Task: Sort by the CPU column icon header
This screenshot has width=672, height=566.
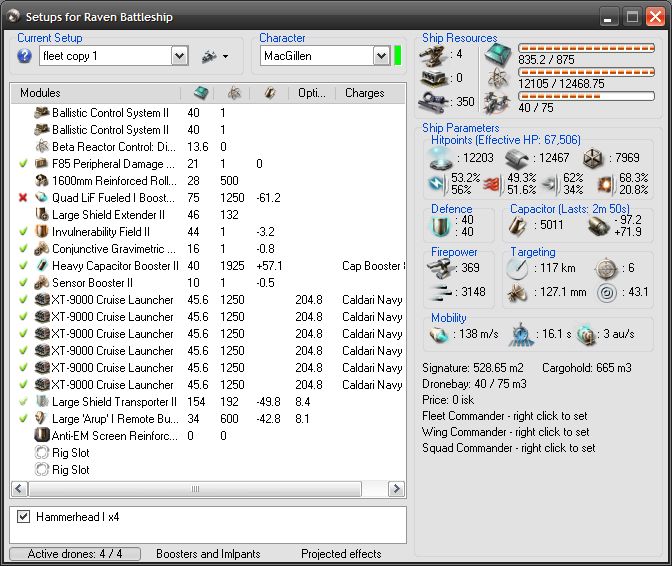Action: pyautogui.click(x=199, y=93)
